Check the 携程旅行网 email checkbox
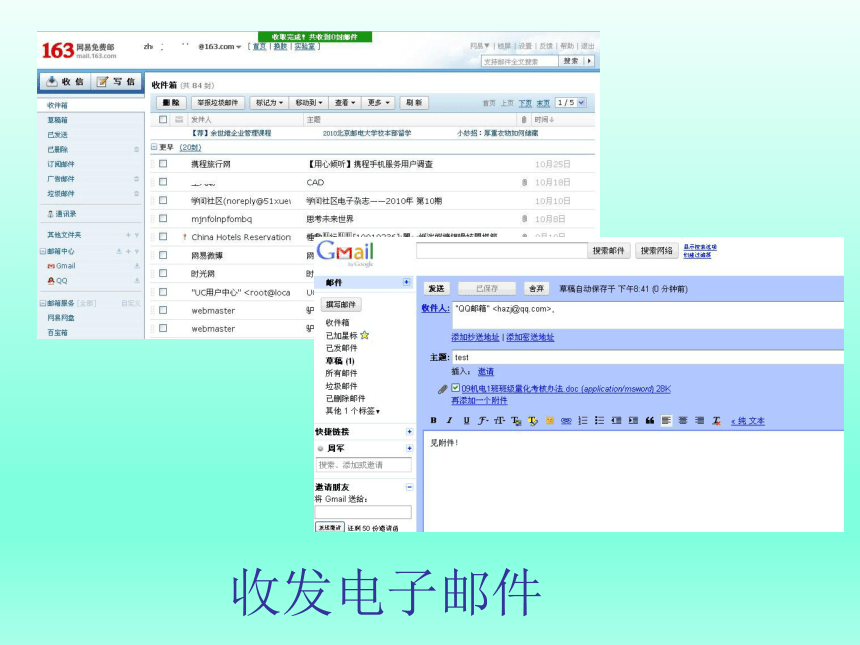860x645 pixels. coord(163,163)
